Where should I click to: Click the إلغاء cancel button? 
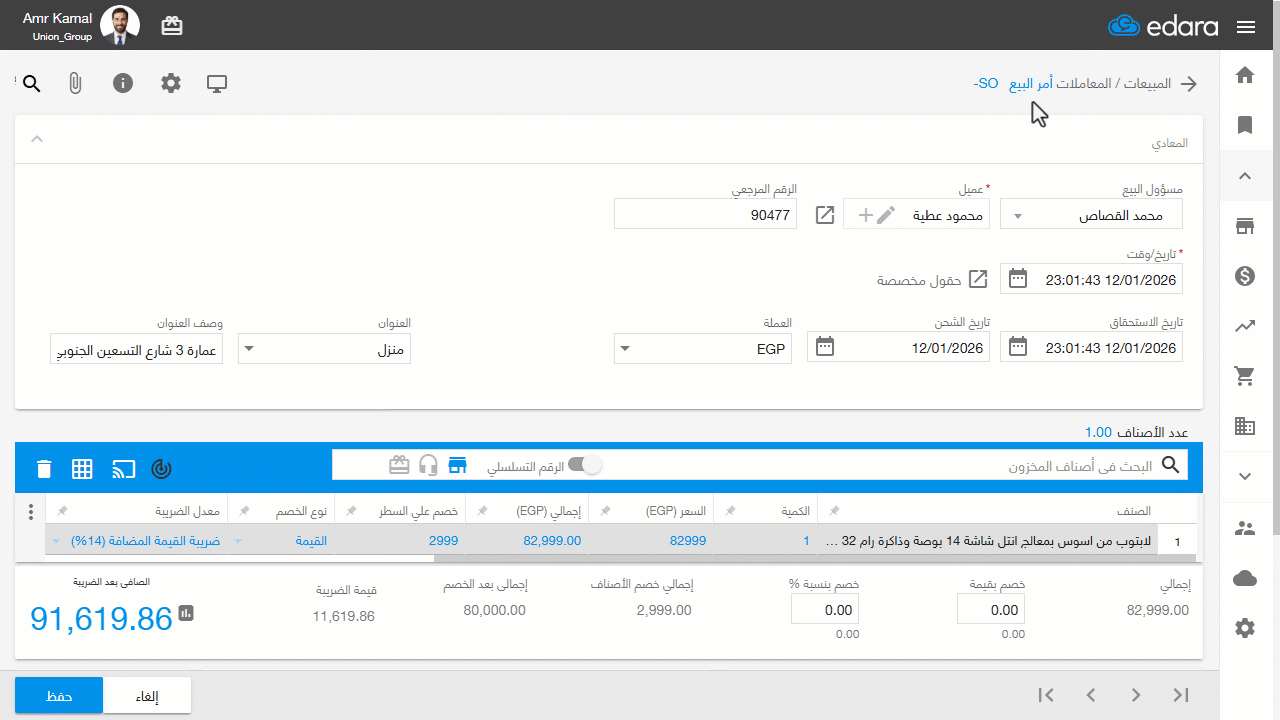click(x=147, y=695)
